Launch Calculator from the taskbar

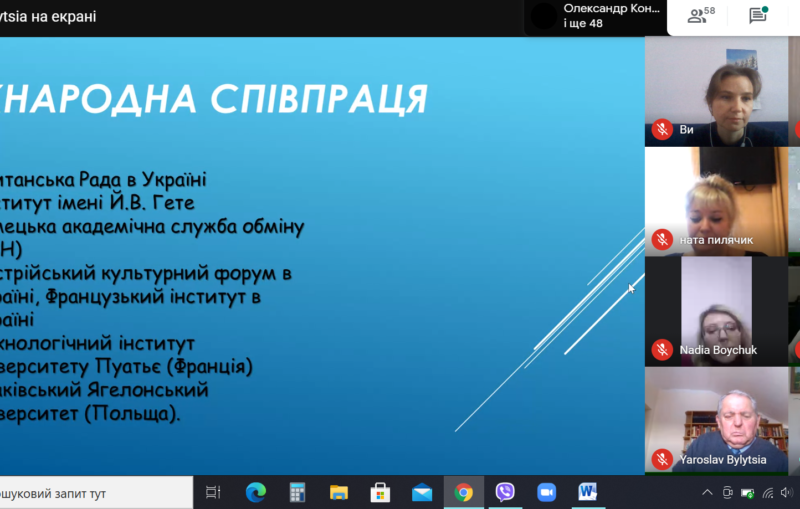pyautogui.click(x=297, y=493)
